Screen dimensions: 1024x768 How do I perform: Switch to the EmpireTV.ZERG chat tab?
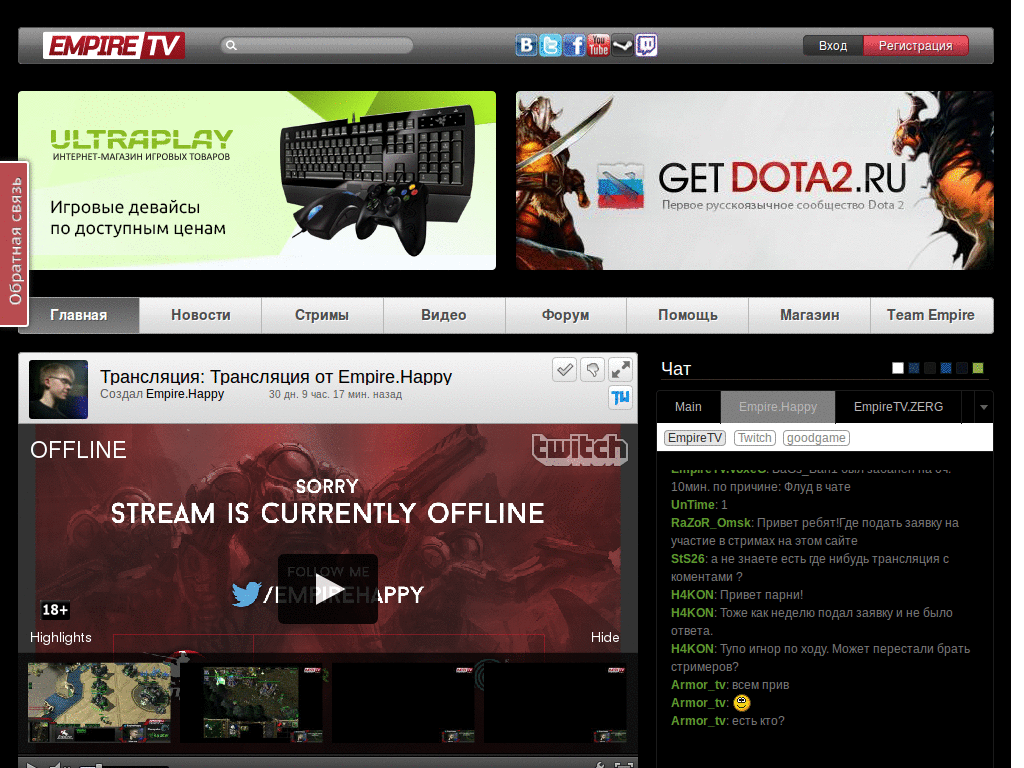[898, 407]
